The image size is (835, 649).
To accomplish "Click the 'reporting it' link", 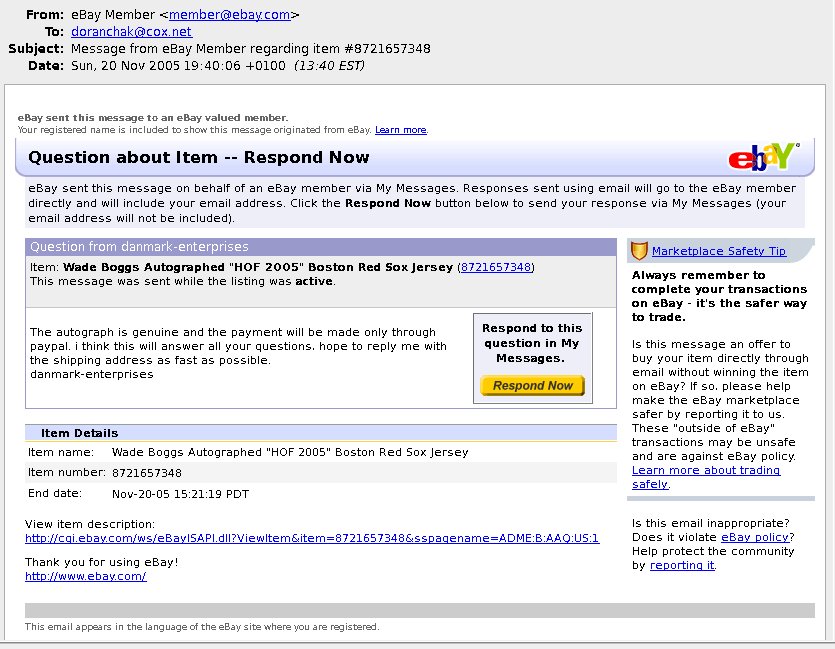I will point(682,565).
